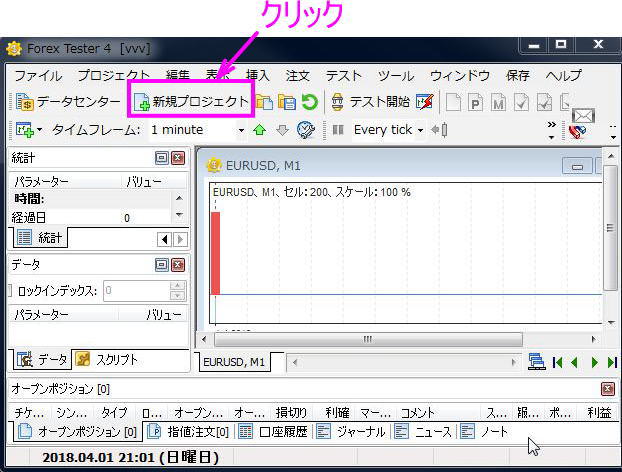Click the blank new order page icon
The width and height of the screenshot is (622, 472).
pyautogui.click(x=453, y=102)
